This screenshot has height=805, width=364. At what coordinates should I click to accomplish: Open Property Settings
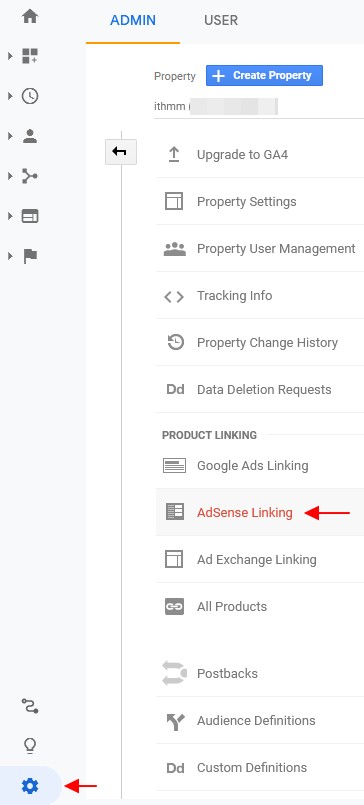(x=246, y=201)
